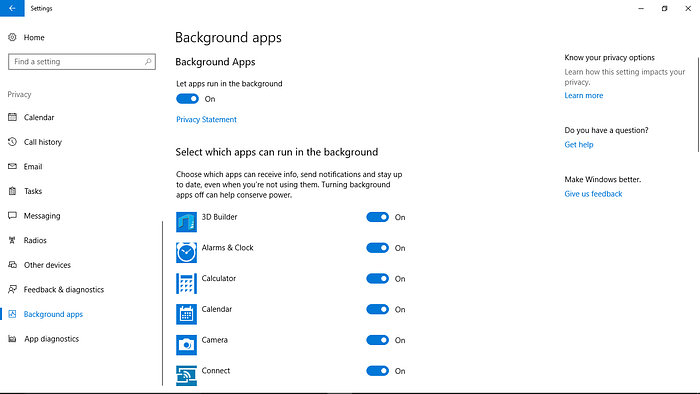
Task: Click the Messaging speech bubble icon
Action: pyautogui.click(x=12, y=216)
